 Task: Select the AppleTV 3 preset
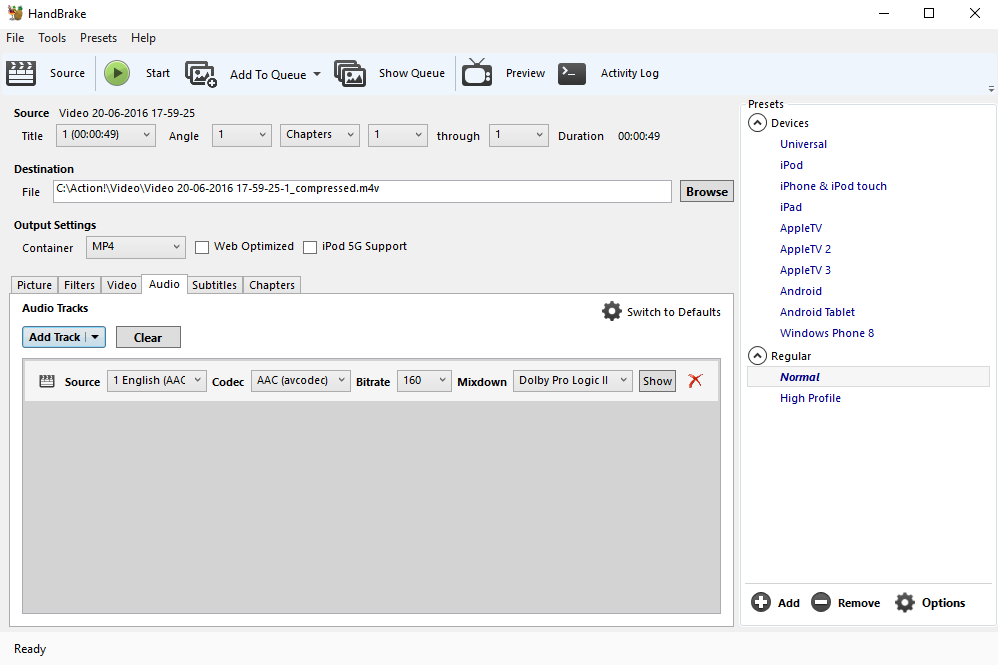pyautogui.click(x=805, y=270)
